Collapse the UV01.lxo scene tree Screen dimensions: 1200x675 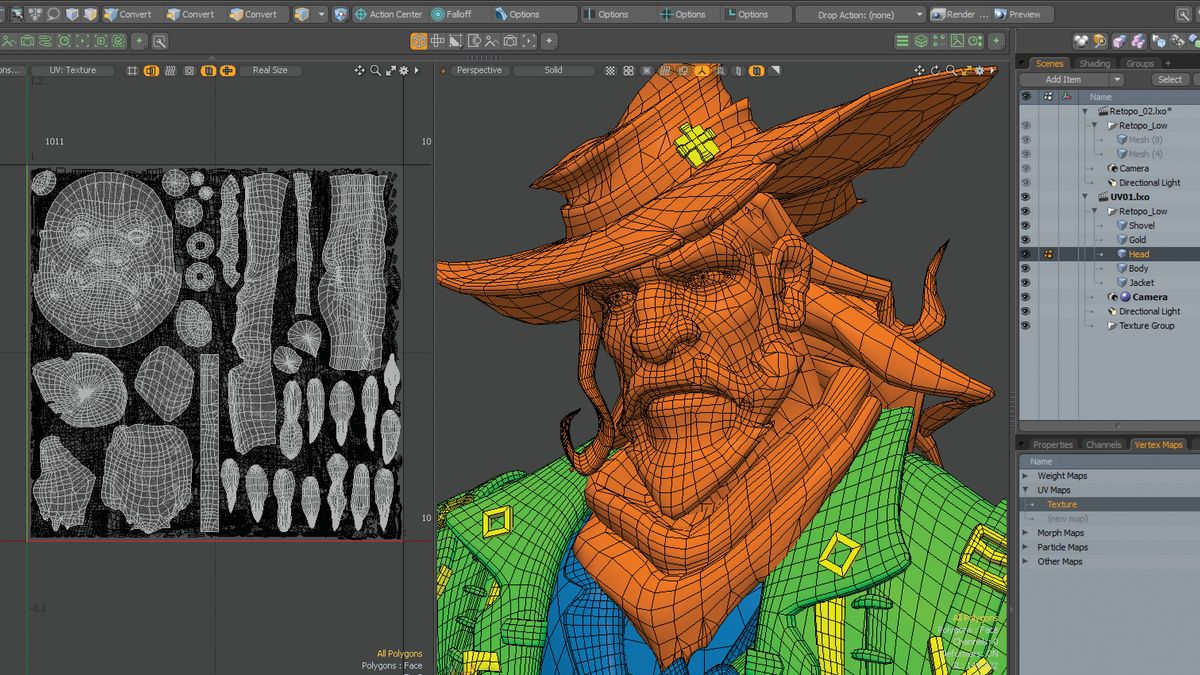tap(1085, 196)
